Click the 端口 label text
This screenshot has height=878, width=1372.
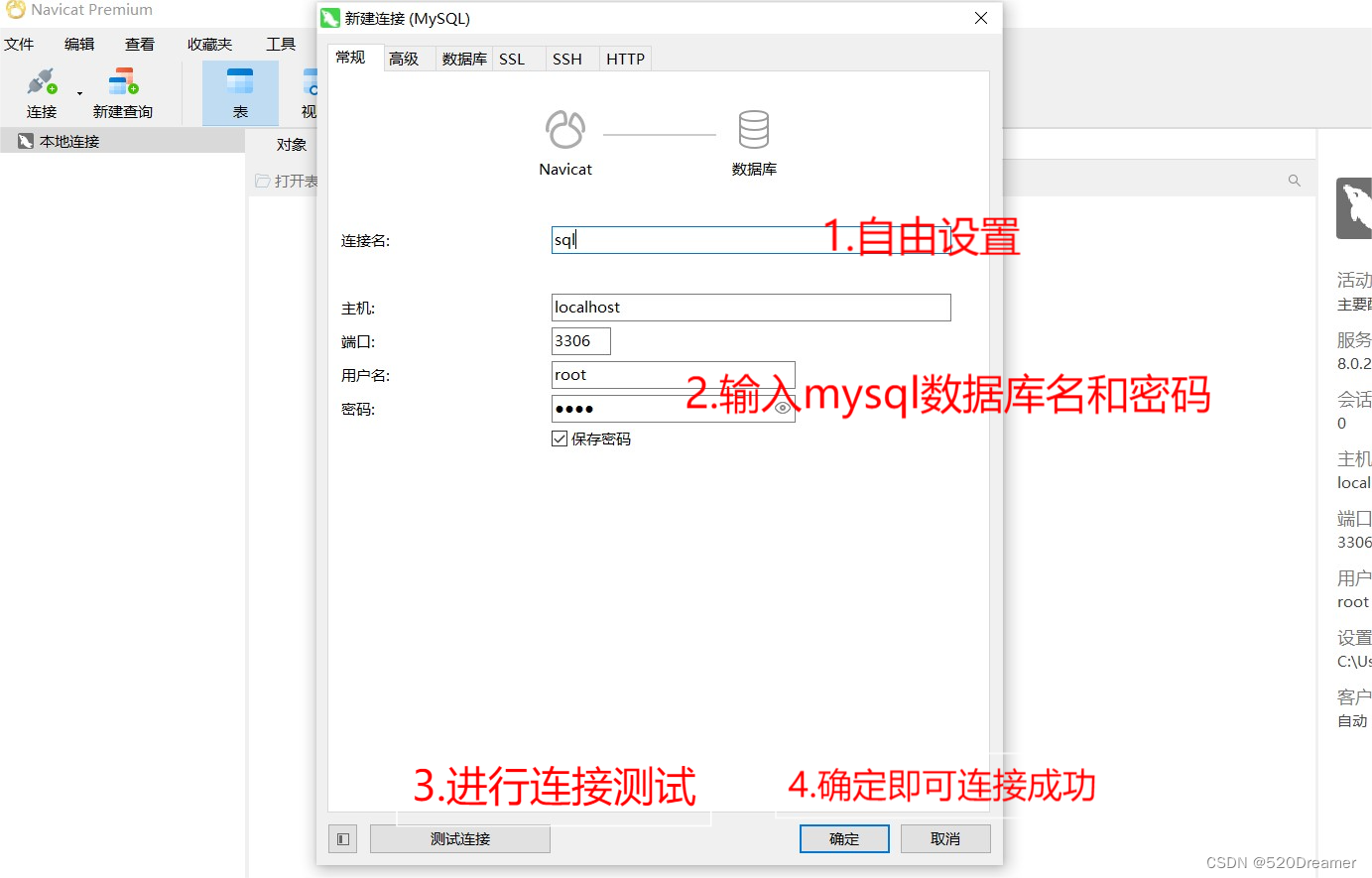pyautogui.click(x=358, y=342)
